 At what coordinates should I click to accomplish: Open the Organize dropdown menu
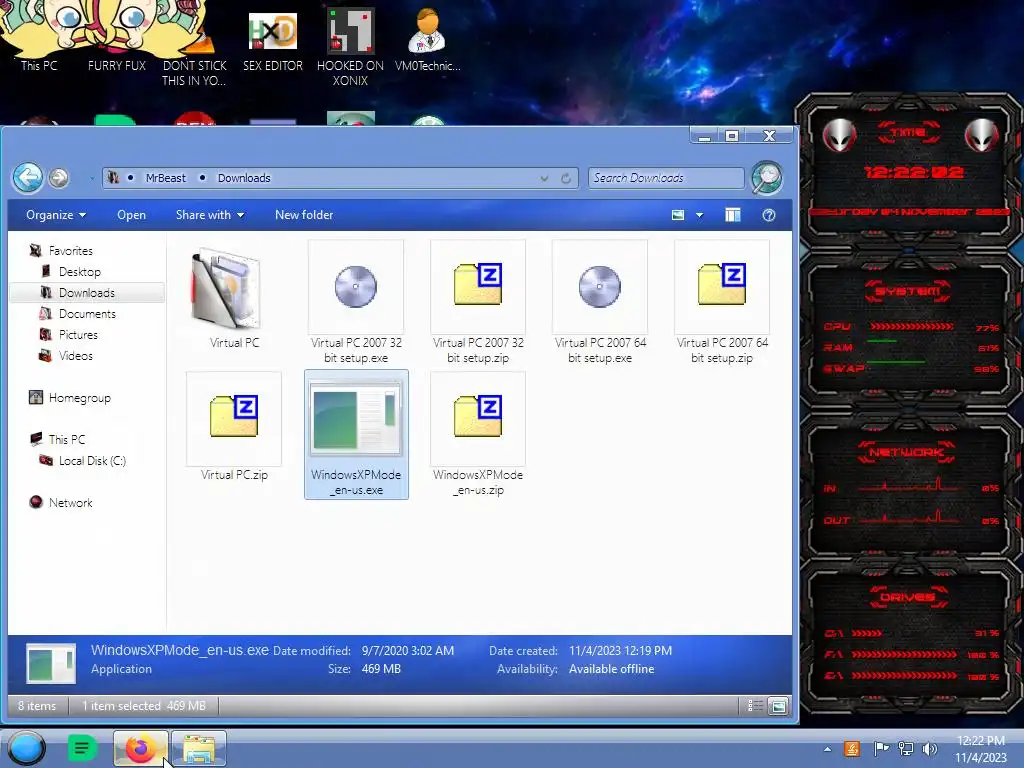point(56,215)
